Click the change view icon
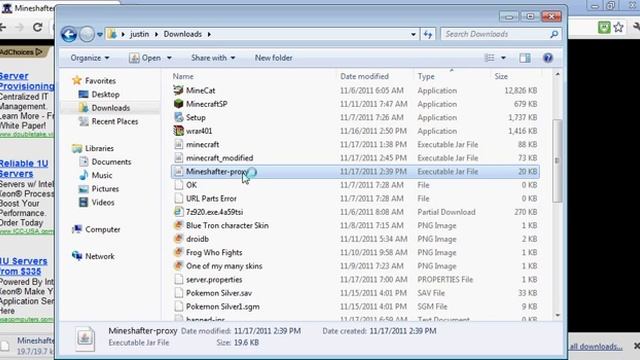This screenshot has width=640, height=360. [x=489, y=58]
